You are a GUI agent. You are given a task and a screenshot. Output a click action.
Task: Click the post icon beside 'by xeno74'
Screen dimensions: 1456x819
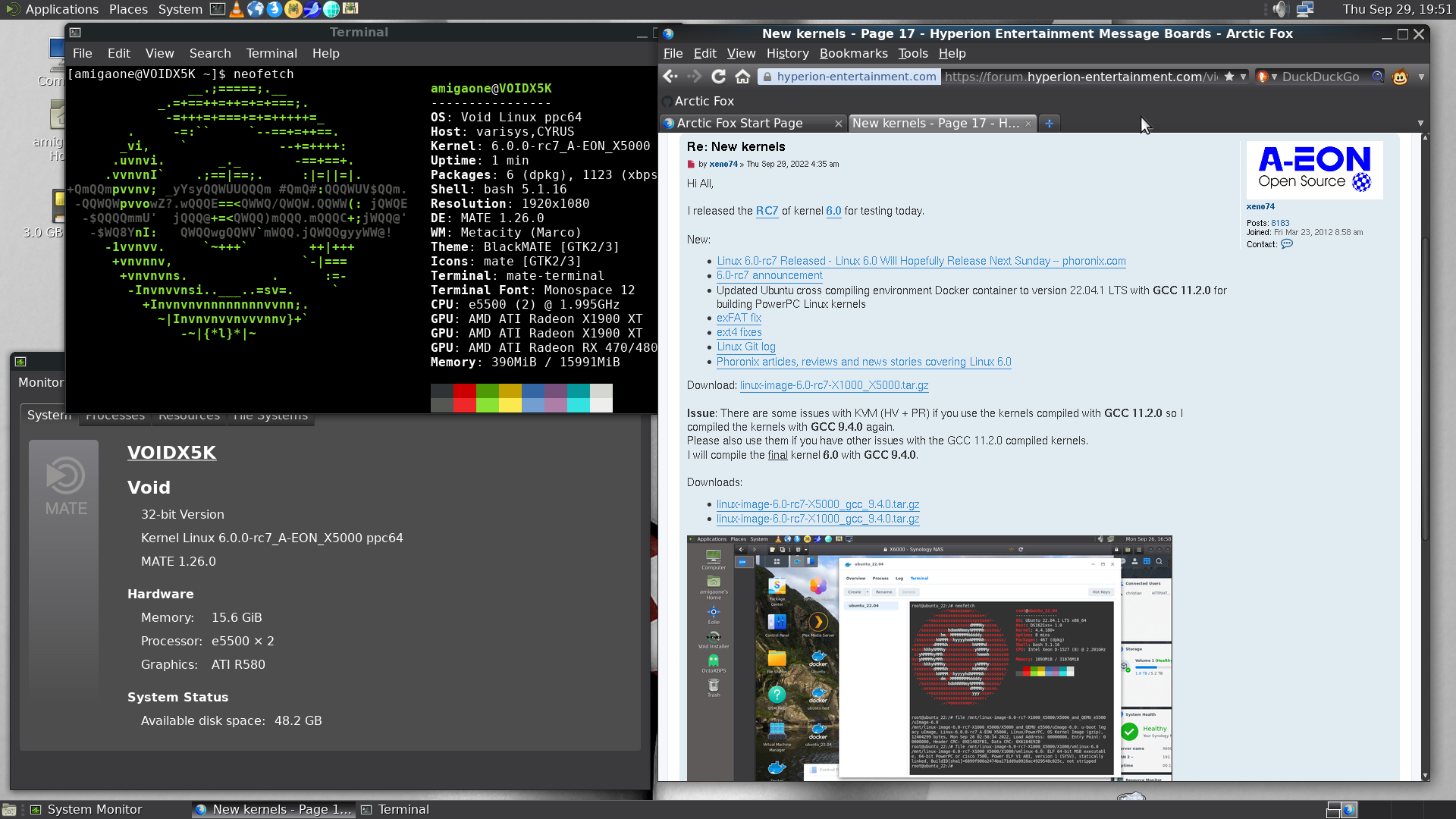(691, 165)
